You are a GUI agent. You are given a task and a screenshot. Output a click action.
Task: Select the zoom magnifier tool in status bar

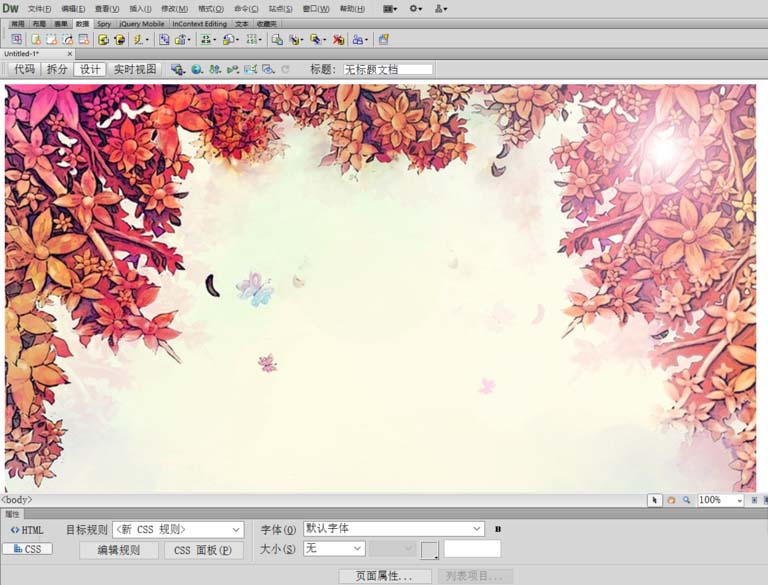coord(686,500)
